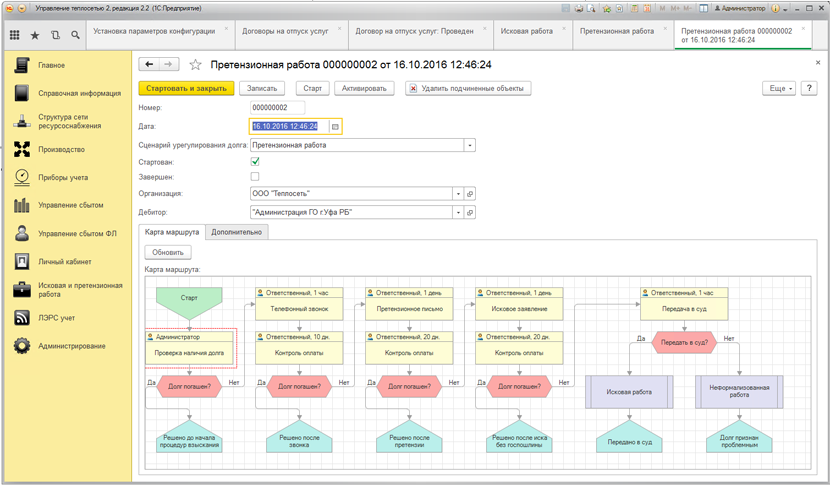
Task: Open calendar picker in the Дата field
Action: pyautogui.click(x=335, y=127)
